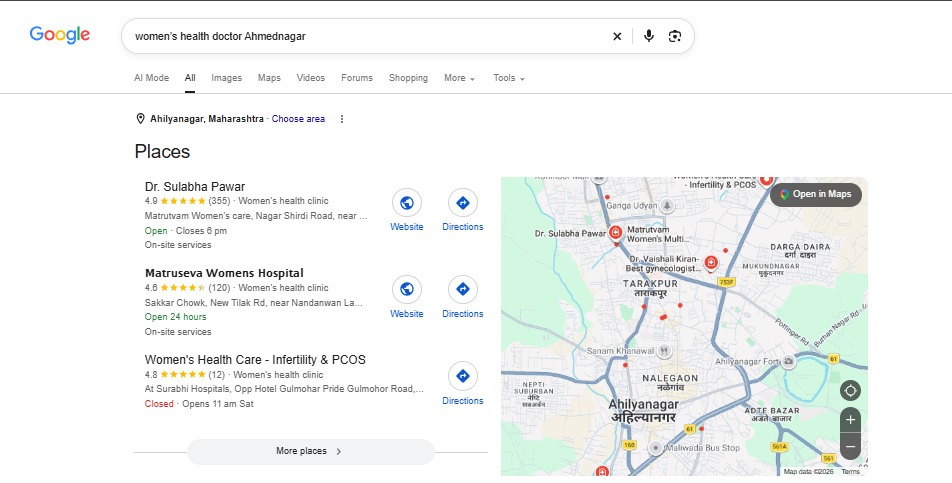Open Dr. Sulabha Pawar listing title
The image size is (952, 483).
[195, 187]
